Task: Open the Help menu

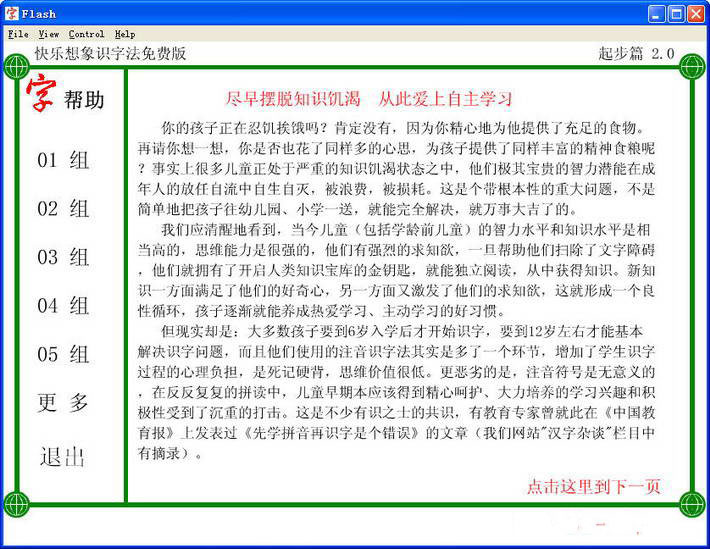Action: [x=124, y=34]
